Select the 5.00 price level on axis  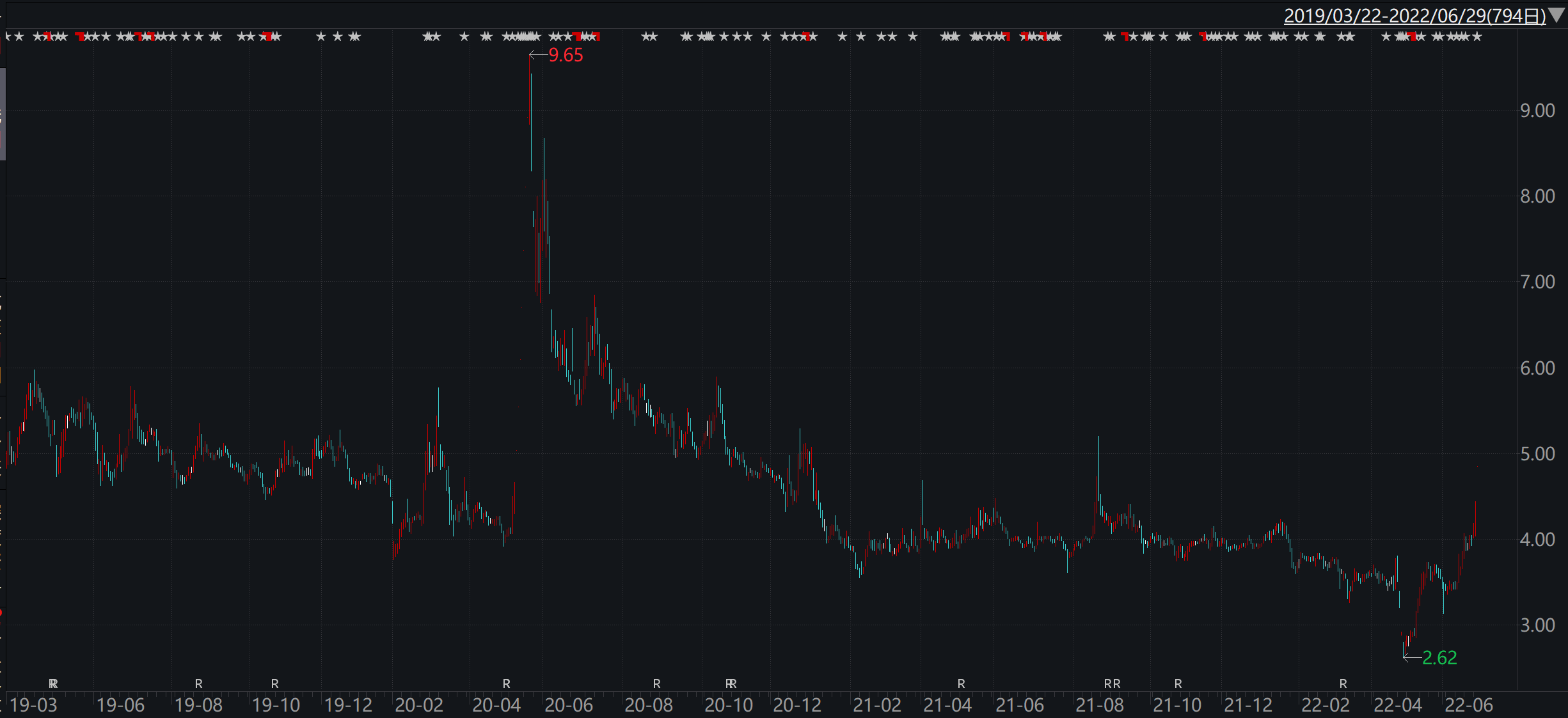coord(1537,453)
